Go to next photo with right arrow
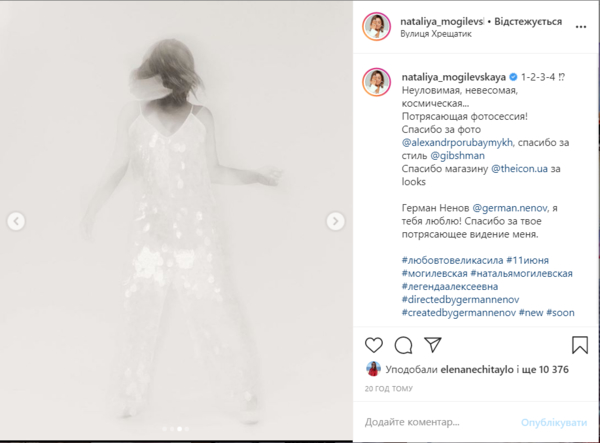The image size is (600, 443). coord(335,221)
